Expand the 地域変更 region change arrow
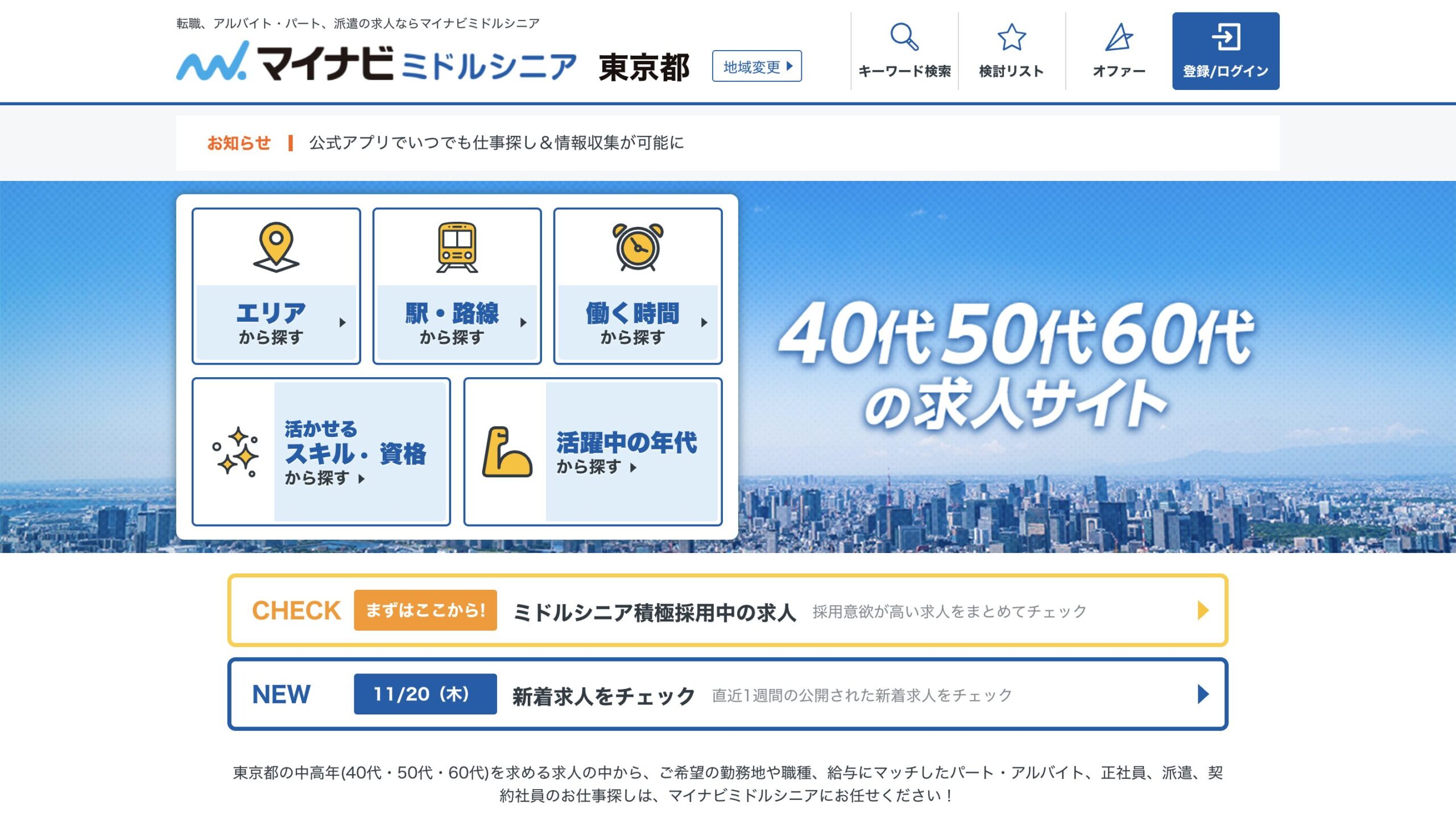The width and height of the screenshot is (1456, 830). [x=792, y=66]
